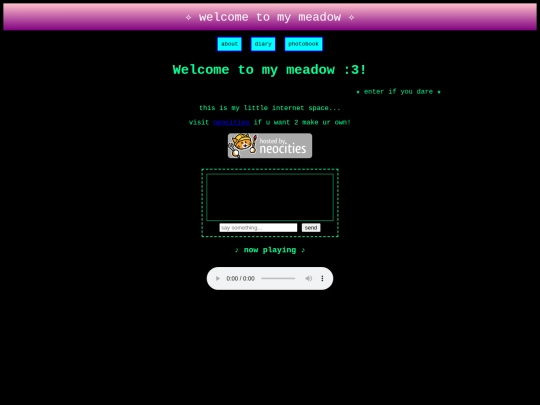This screenshot has width=540, height=405.
Task: Mute the audio player volume
Action: coord(309,278)
